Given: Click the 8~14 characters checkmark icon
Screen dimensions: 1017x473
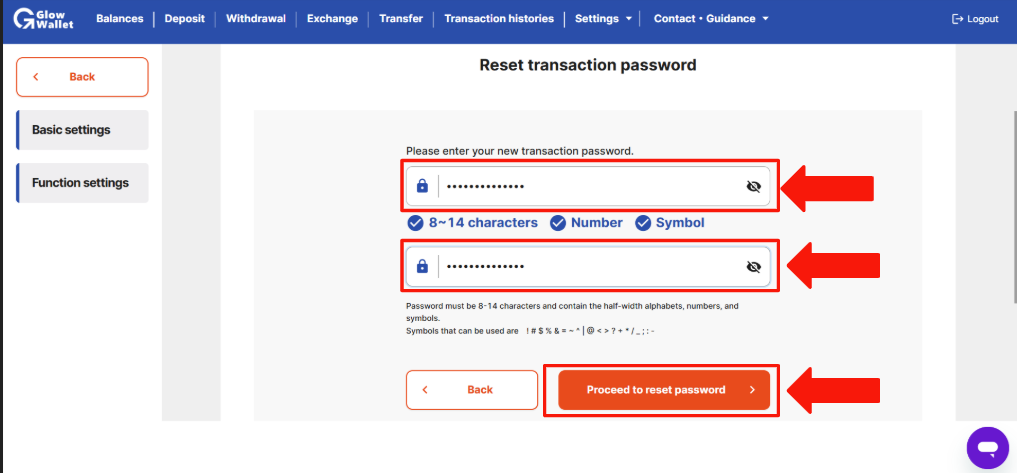Looking at the screenshot, I should tap(415, 223).
